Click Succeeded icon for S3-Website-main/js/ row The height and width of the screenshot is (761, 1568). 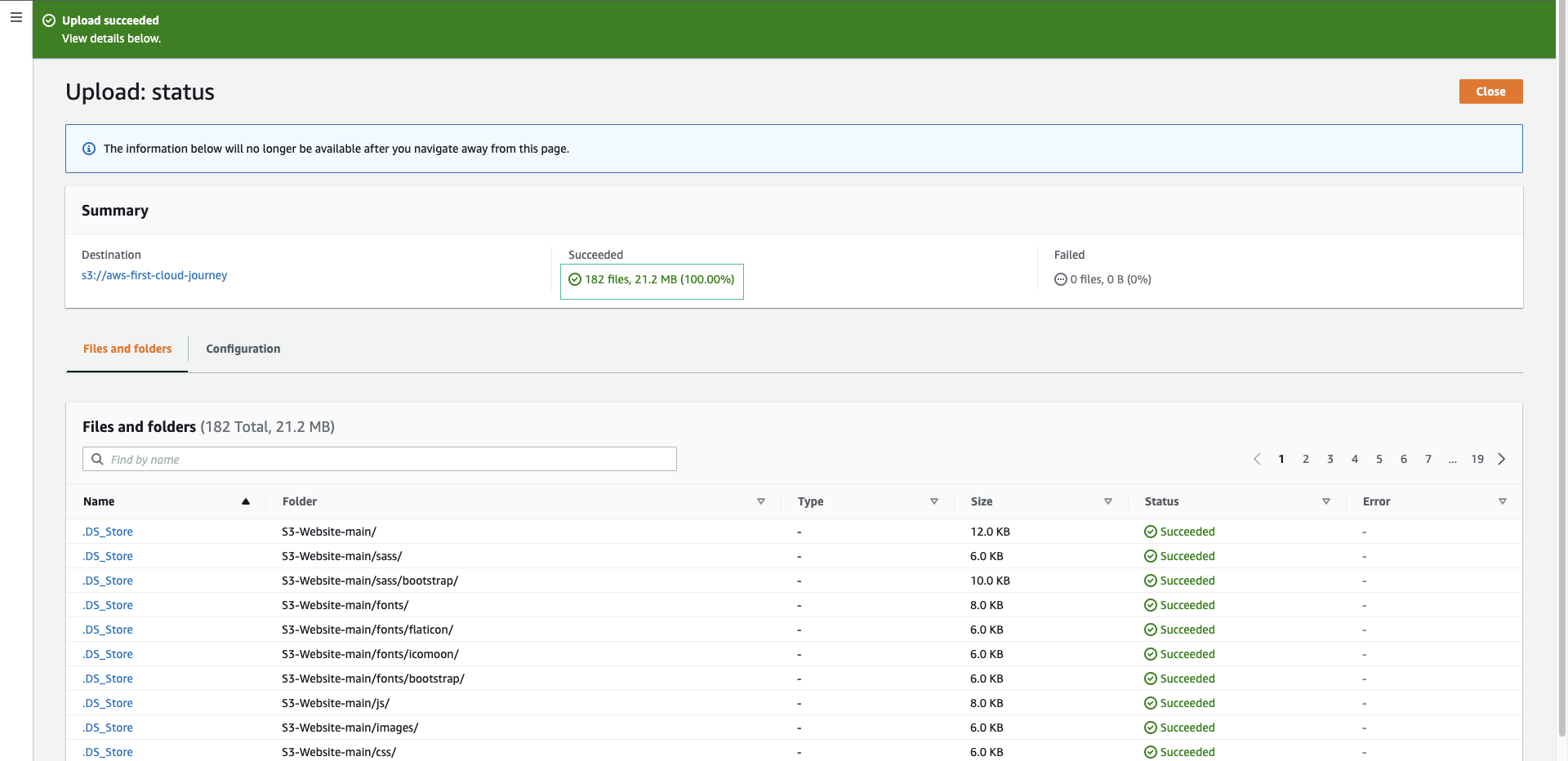(1151, 703)
